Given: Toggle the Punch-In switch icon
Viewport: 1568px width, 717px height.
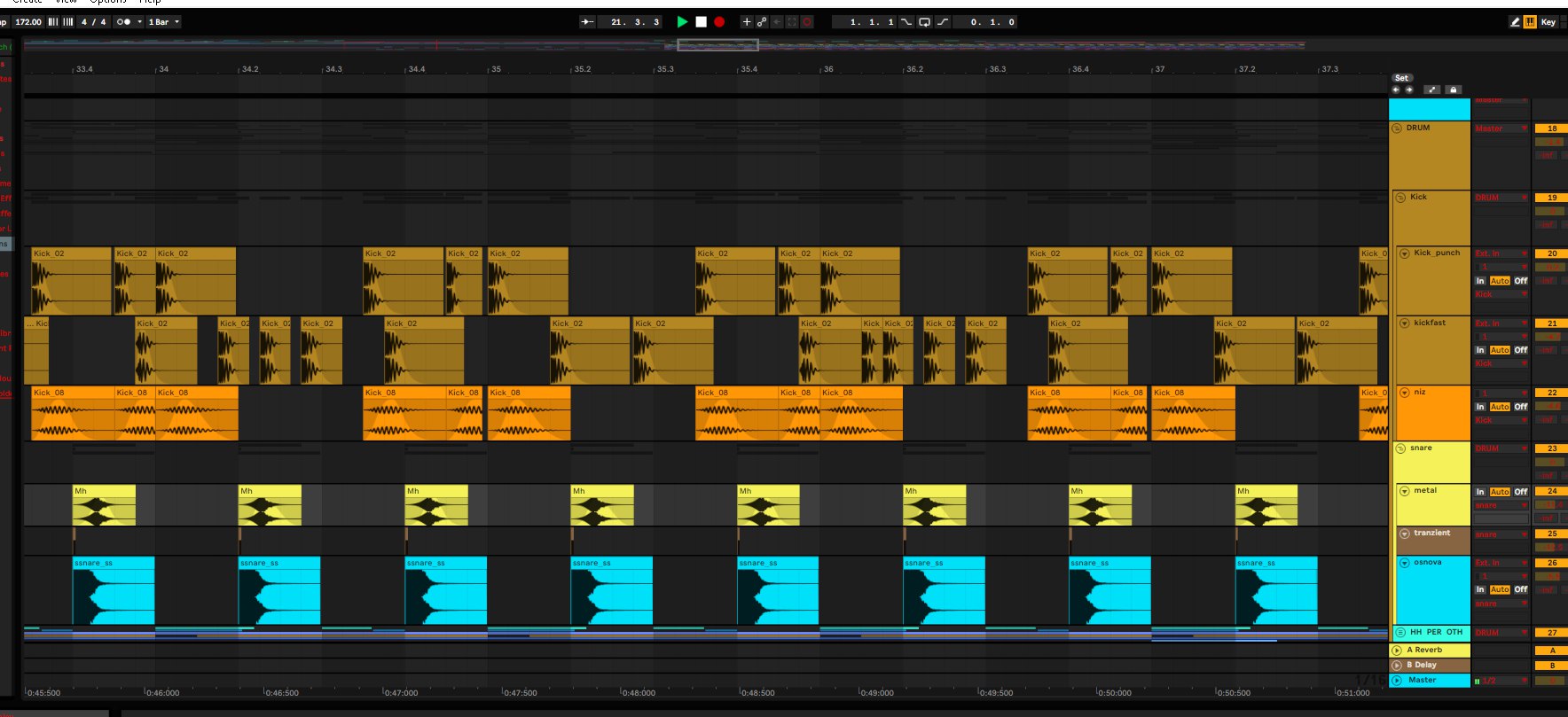Looking at the screenshot, I should click(906, 22).
